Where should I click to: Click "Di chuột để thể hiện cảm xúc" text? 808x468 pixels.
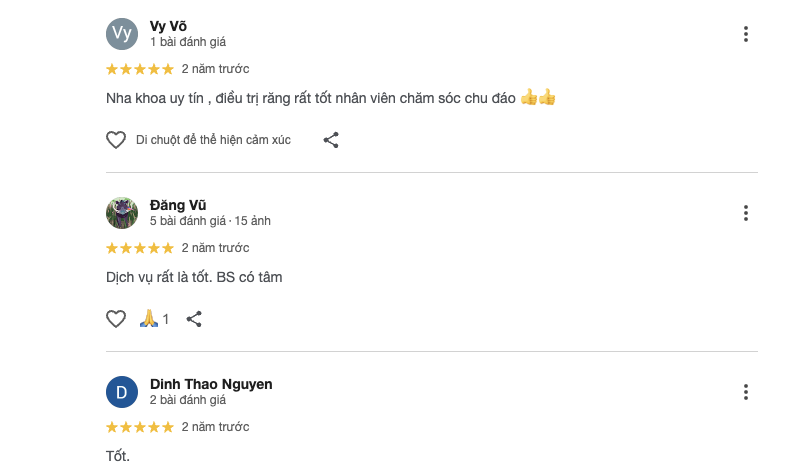tap(213, 140)
